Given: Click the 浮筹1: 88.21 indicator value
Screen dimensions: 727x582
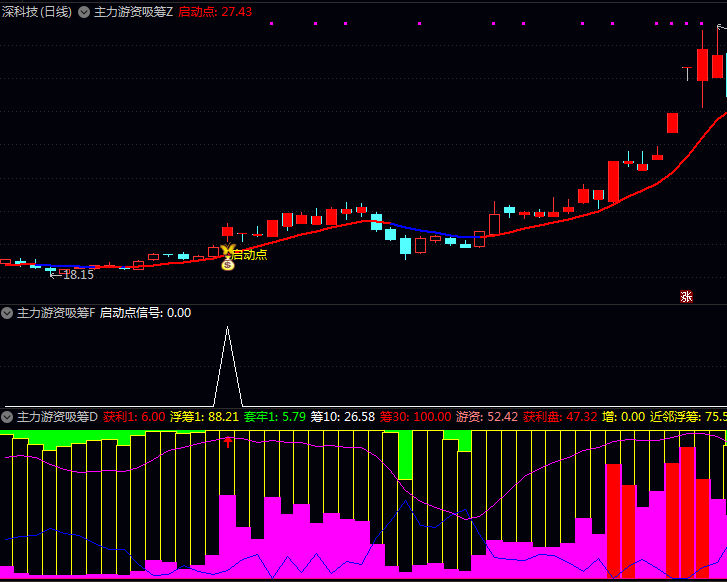Looking at the screenshot, I should (204, 416).
